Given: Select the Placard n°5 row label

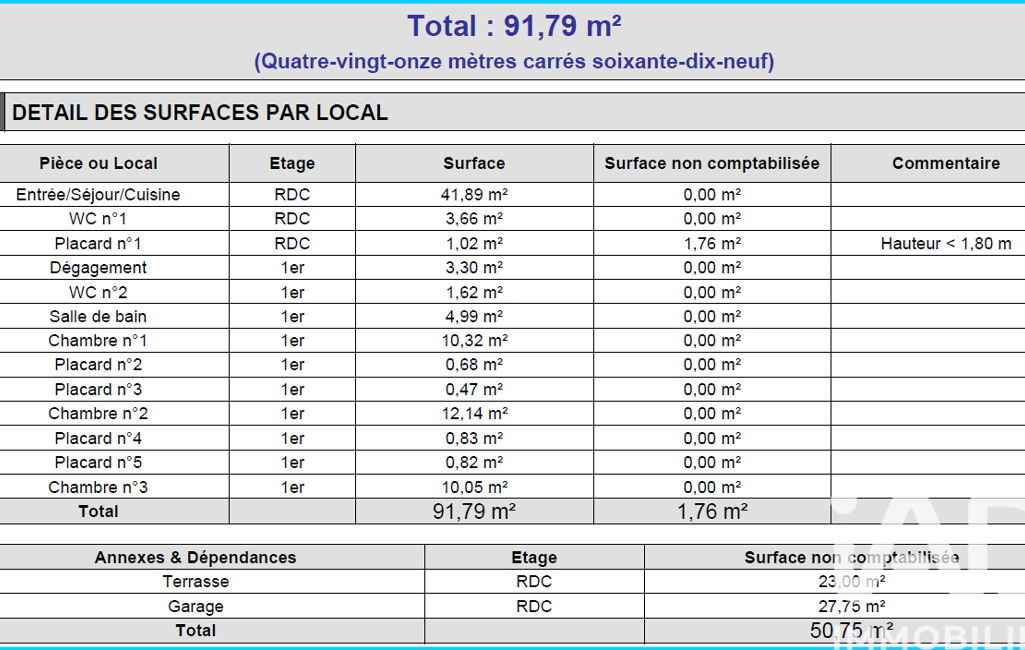Looking at the screenshot, I should 98,462.
